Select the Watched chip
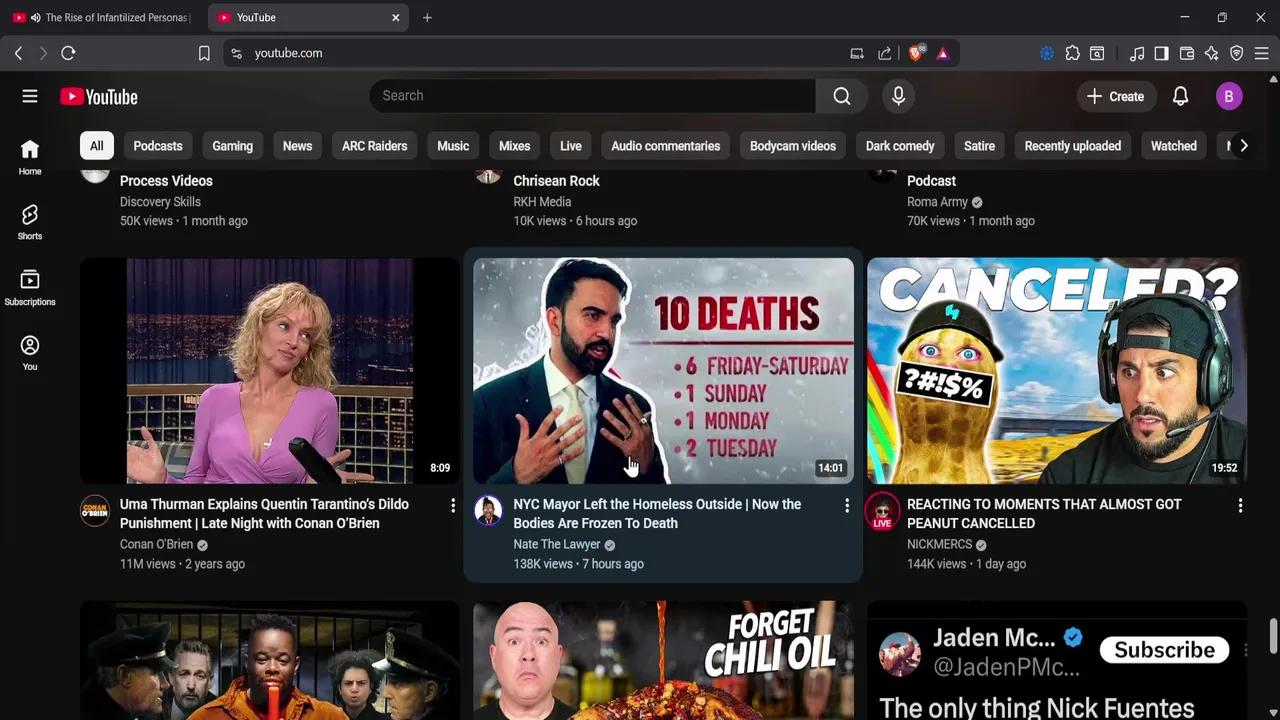Image resolution: width=1280 pixels, height=720 pixels. click(x=1173, y=146)
